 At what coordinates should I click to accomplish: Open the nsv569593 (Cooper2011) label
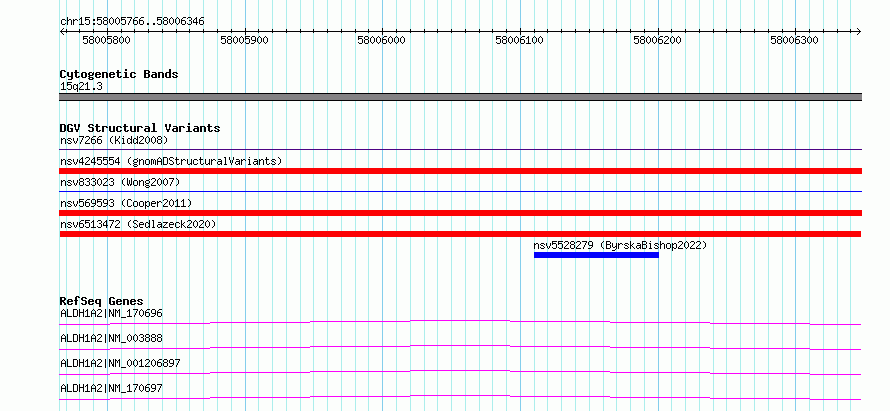126,203
